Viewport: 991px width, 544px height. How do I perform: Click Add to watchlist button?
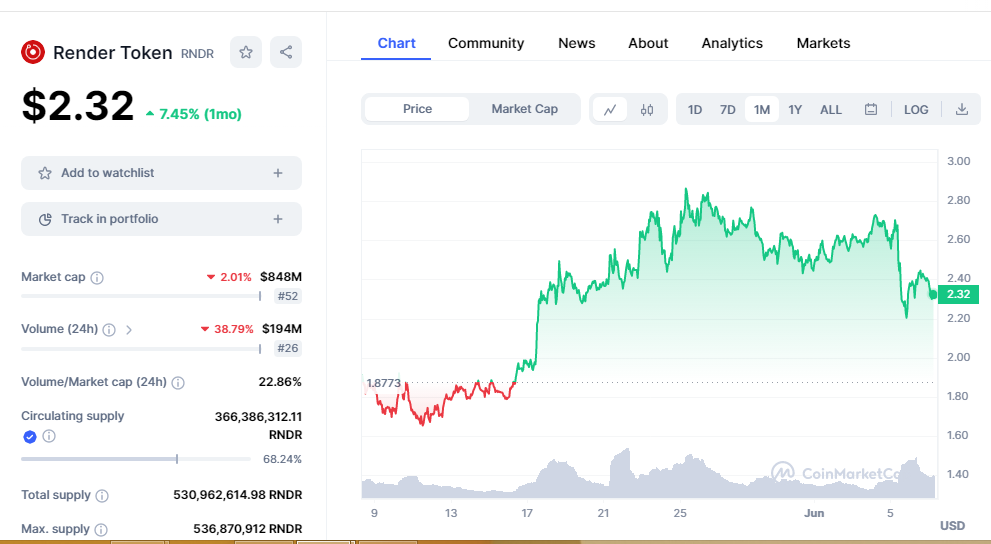tap(161, 173)
